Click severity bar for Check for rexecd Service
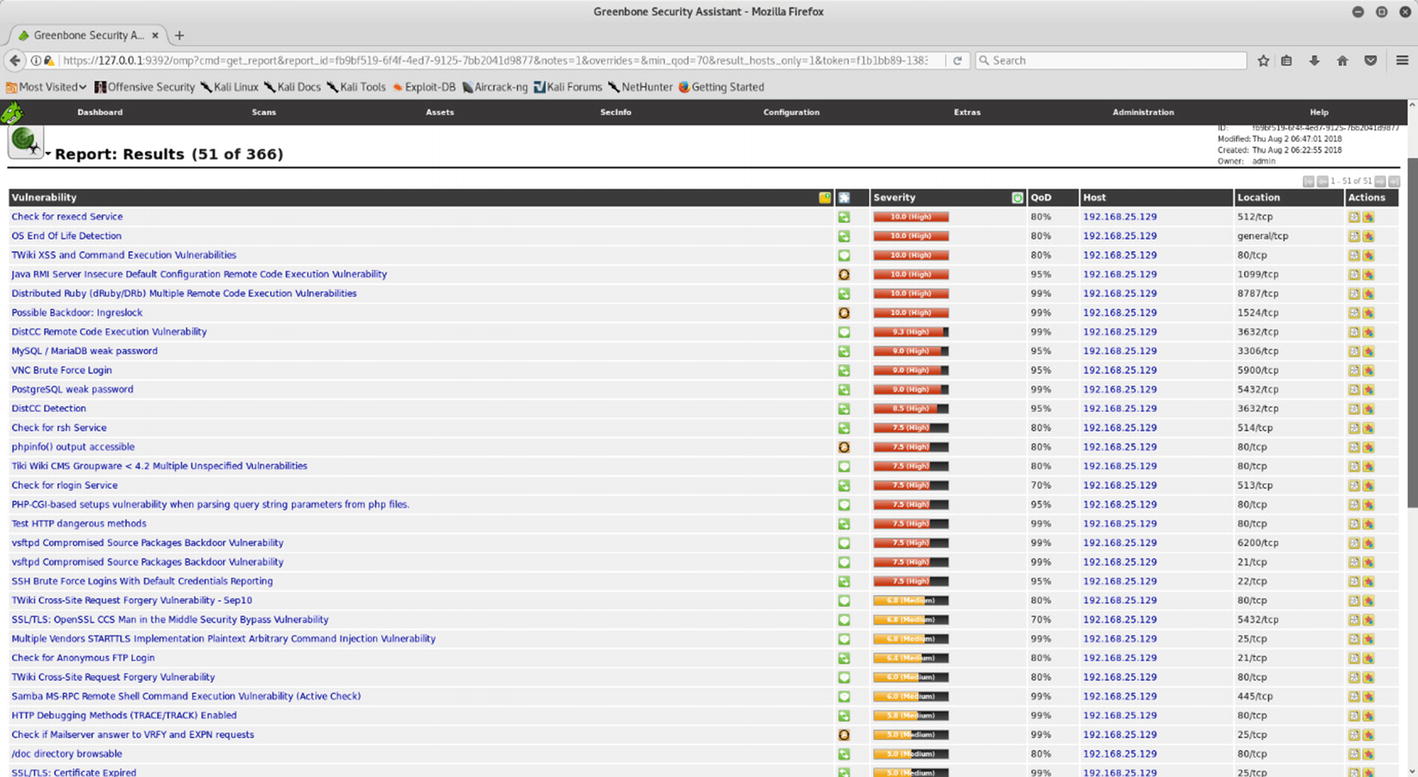The image size is (1418, 777). pos(911,217)
